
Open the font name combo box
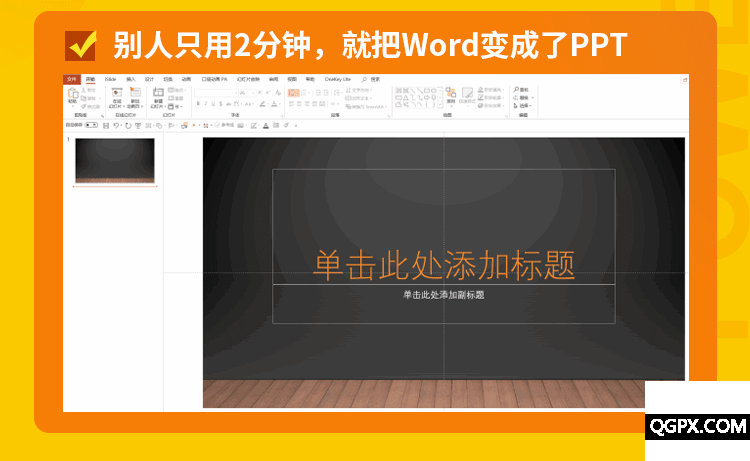[216, 93]
